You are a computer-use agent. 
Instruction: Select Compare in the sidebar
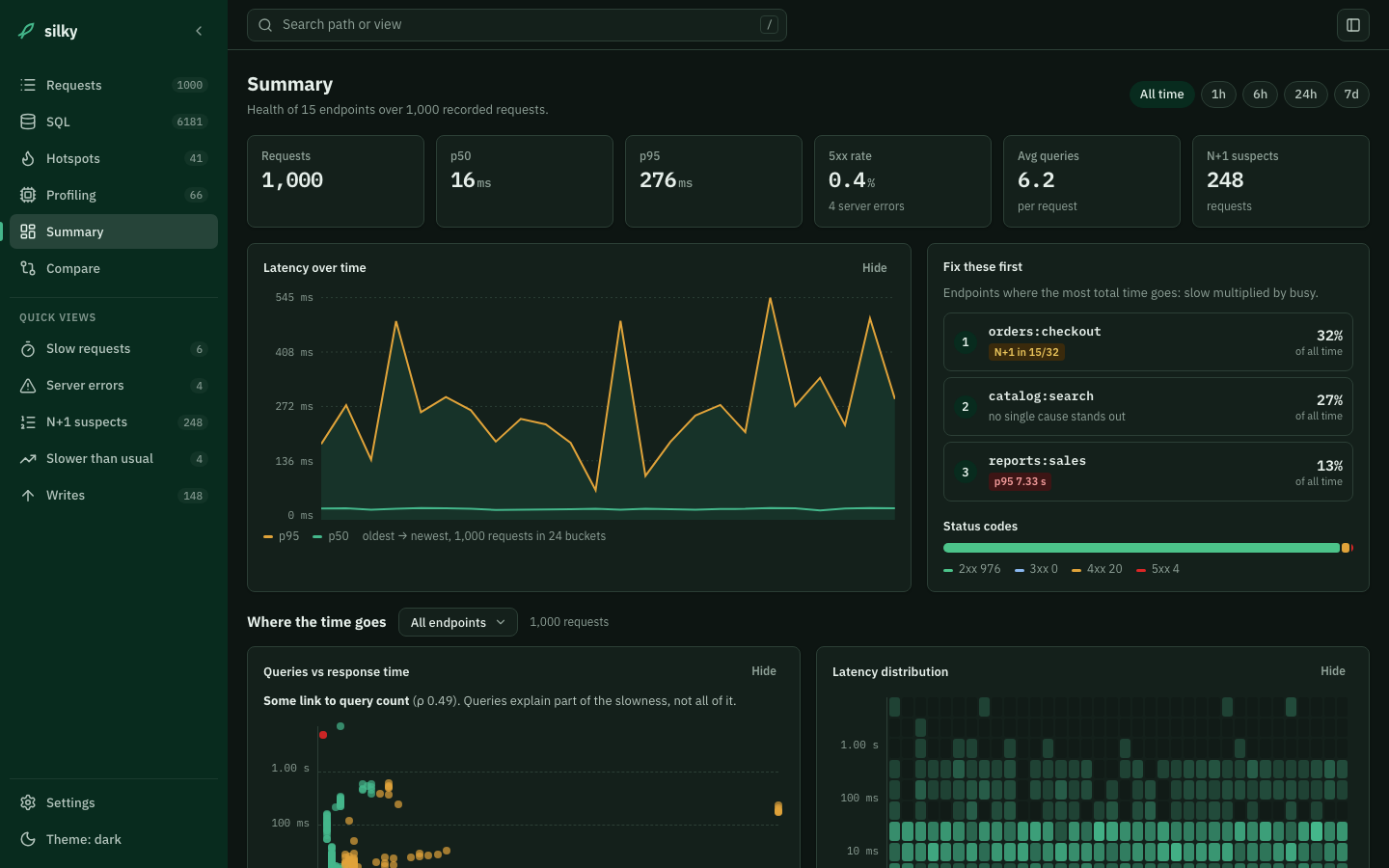(x=114, y=268)
